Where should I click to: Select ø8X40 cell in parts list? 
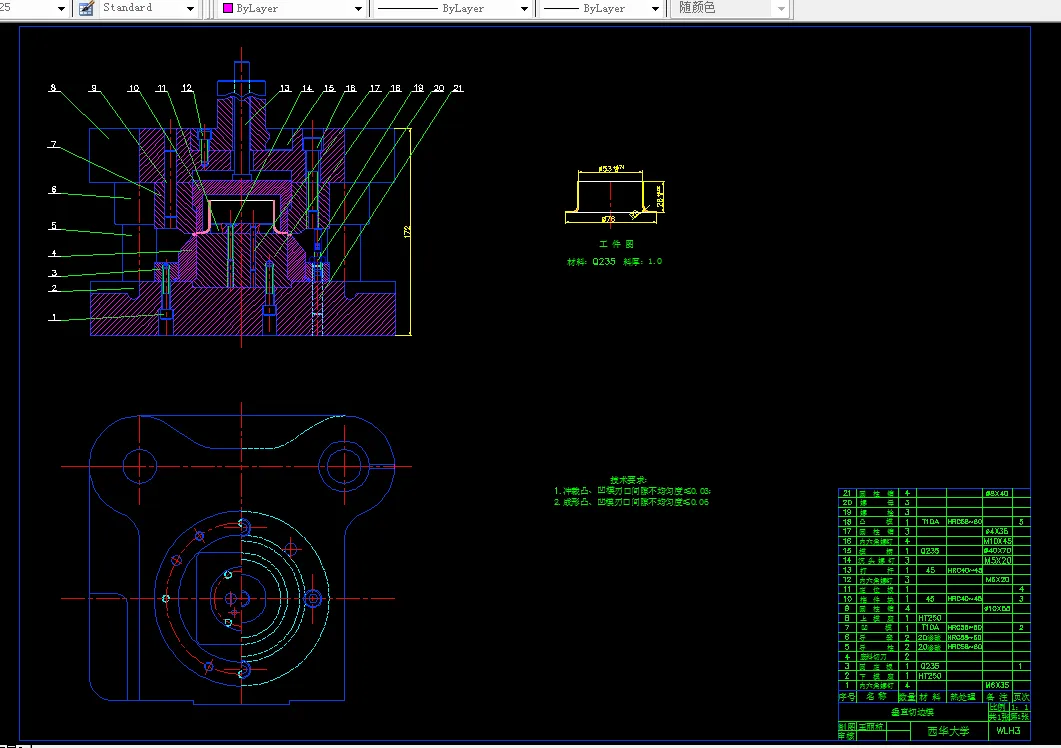click(997, 493)
